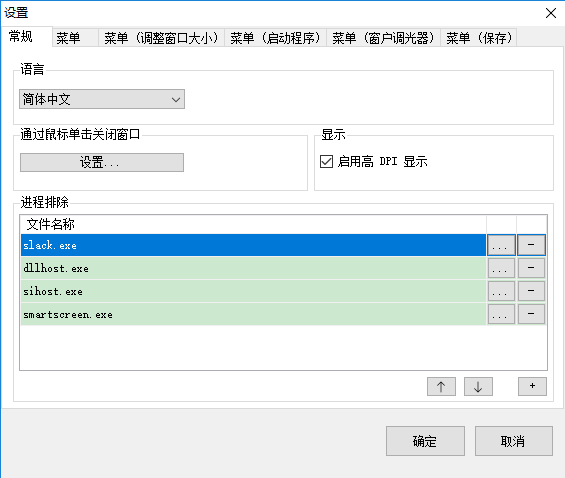Open the 菜单 tab

point(75,38)
